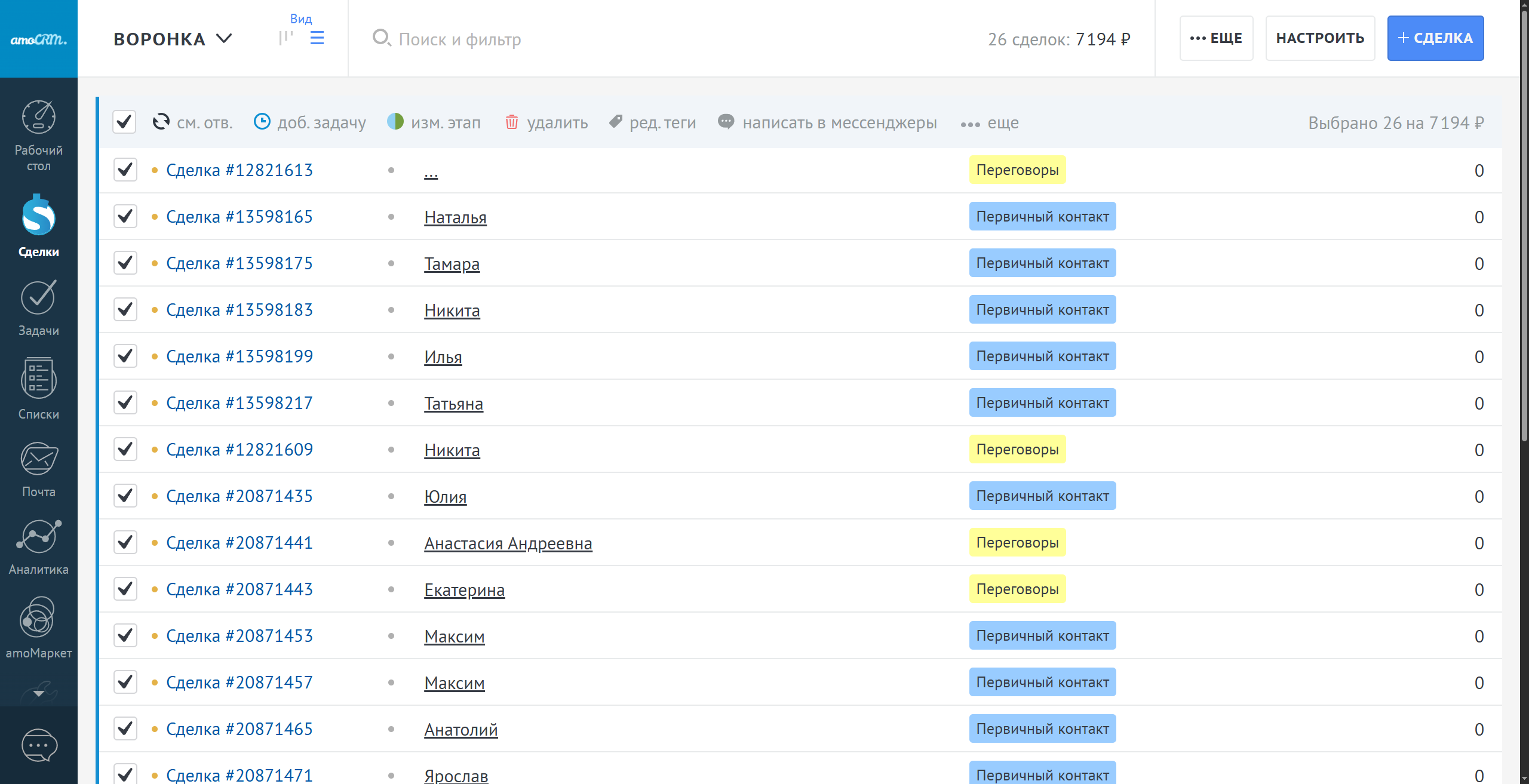Open the amoМаркет sidebar icon
This screenshot has width=1529, height=784.
tap(39, 617)
